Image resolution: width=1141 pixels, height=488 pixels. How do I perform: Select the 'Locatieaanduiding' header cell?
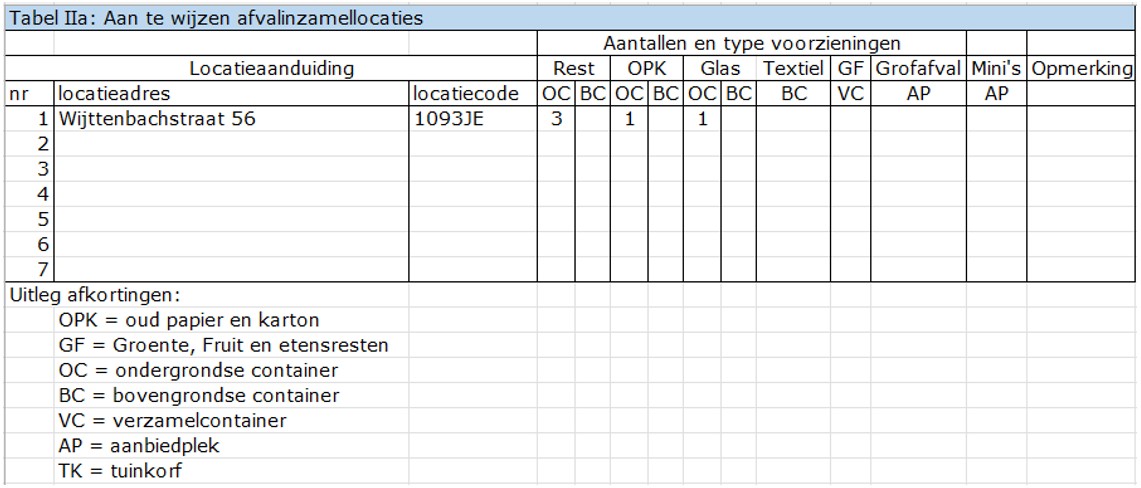(x=272, y=69)
